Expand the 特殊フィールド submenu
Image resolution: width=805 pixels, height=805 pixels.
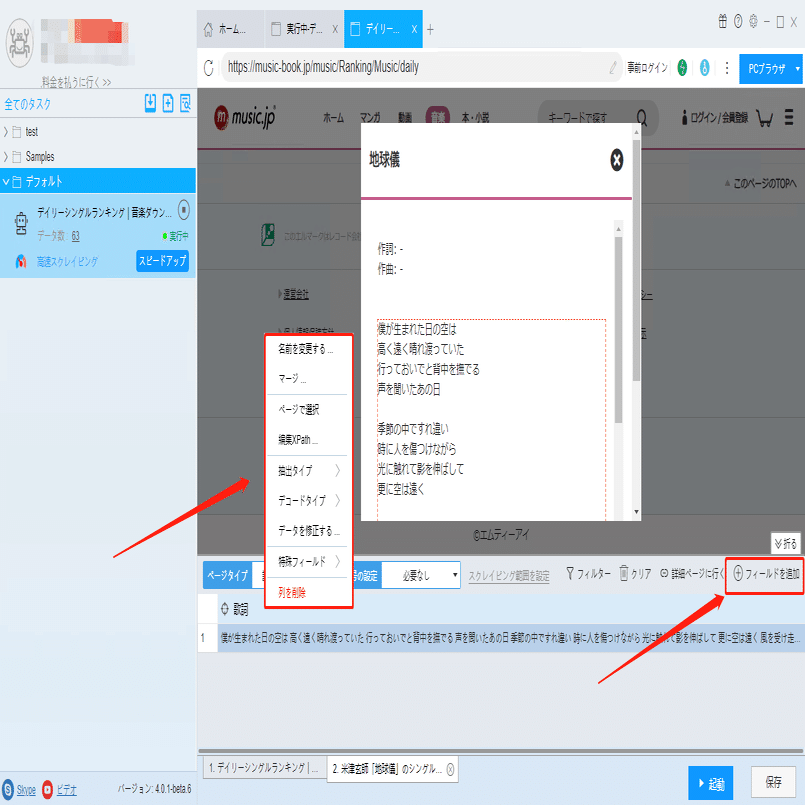(309, 562)
